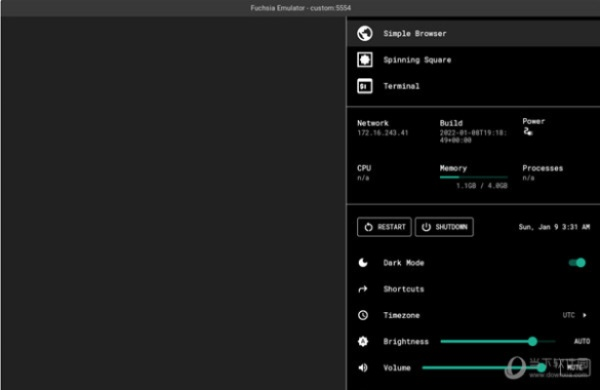
Task: Launch Simple Browser from the app list
Action: pos(473,33)
